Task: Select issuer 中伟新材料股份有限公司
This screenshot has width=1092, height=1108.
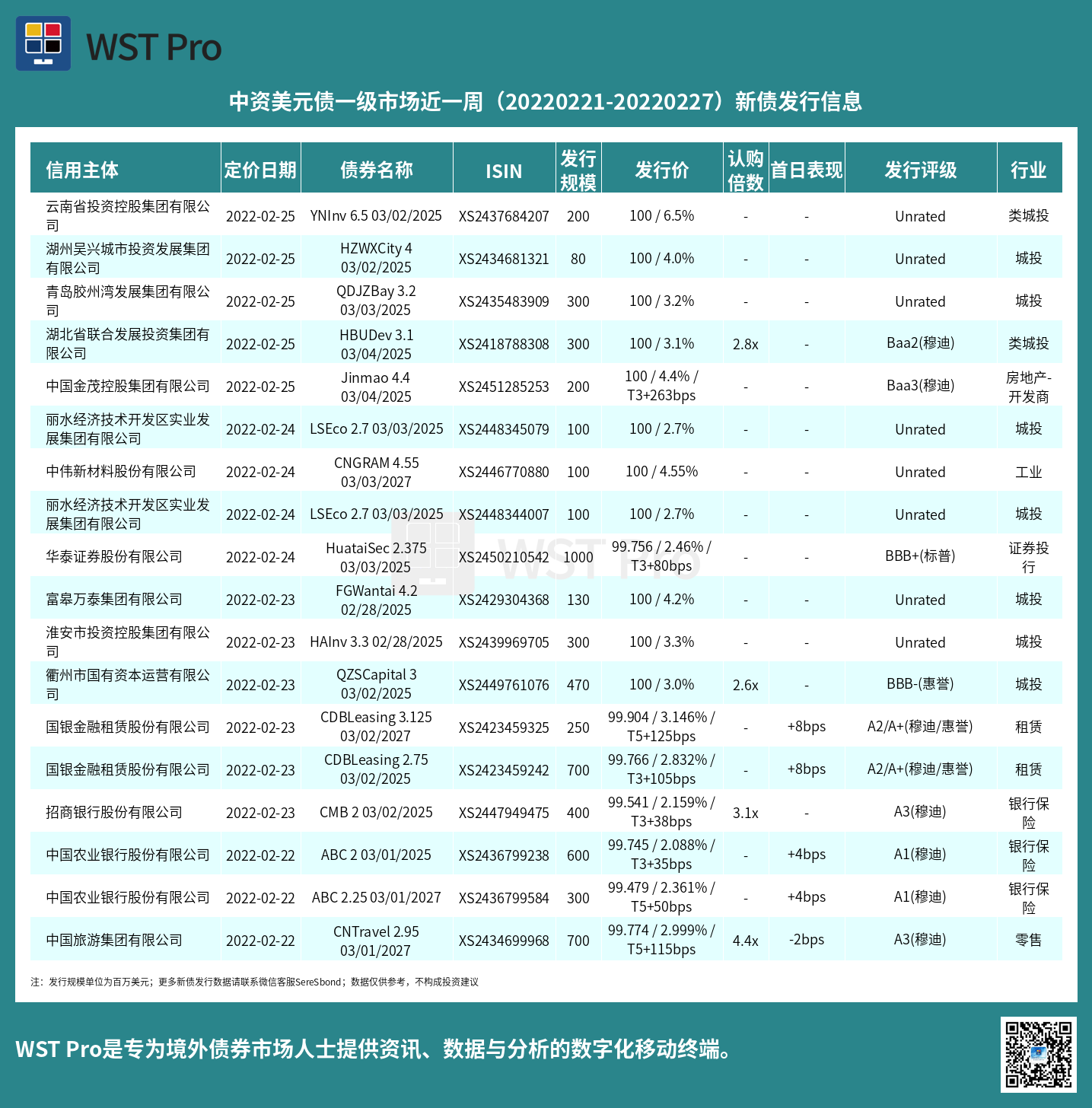Action: [121, 472]
